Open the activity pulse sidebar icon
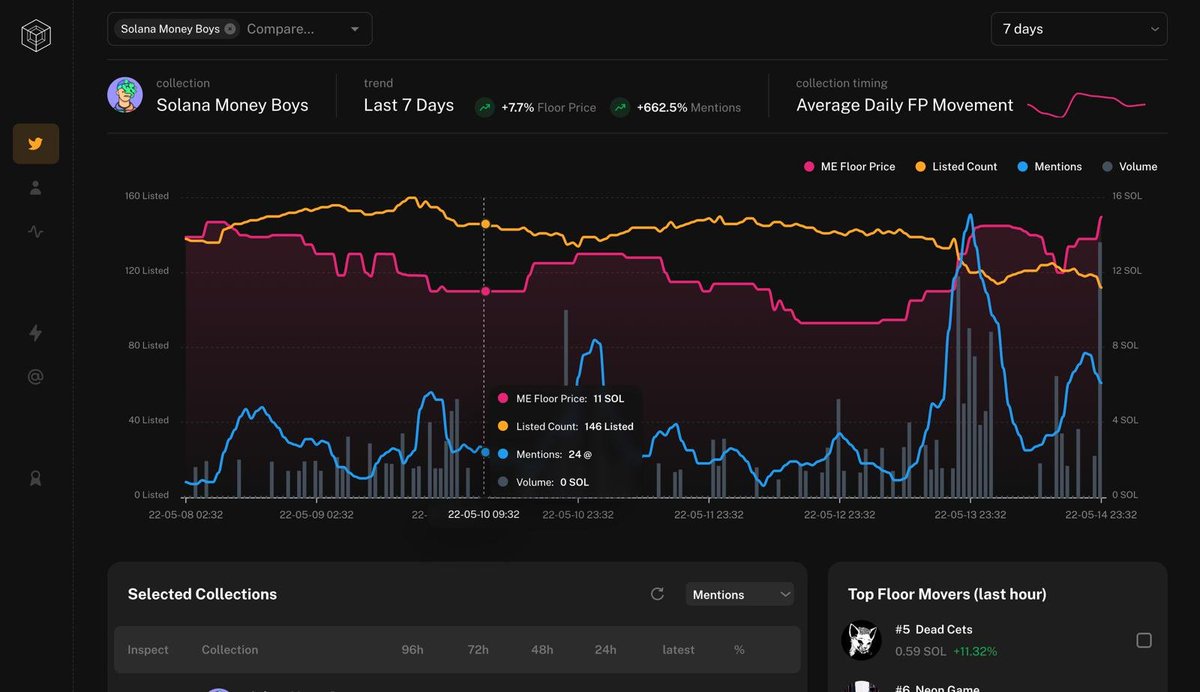1200x692 pixels. (x=36, y=232)
